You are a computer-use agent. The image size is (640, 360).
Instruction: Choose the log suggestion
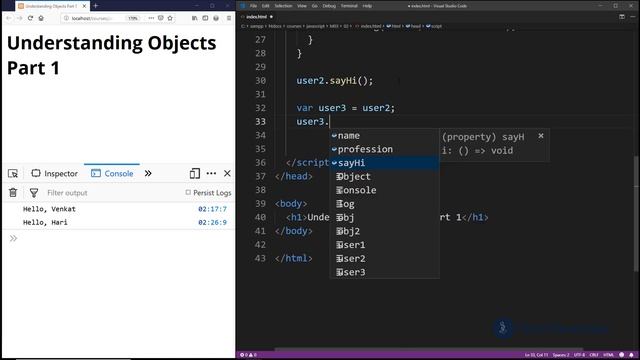384,204
